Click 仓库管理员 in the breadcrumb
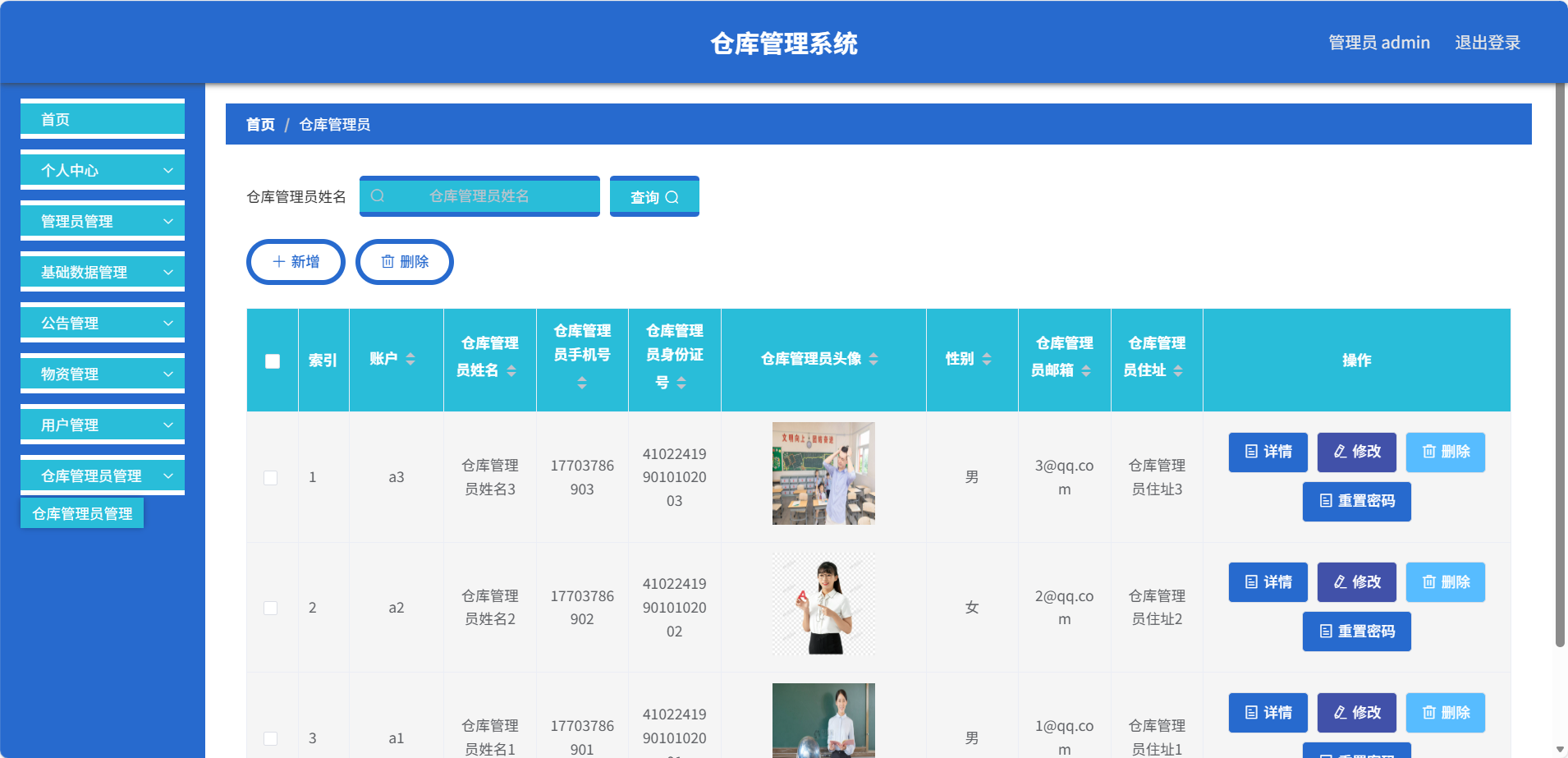This screenshot has height=758, width=1568. pyautogui.click(x=334, y=124)
